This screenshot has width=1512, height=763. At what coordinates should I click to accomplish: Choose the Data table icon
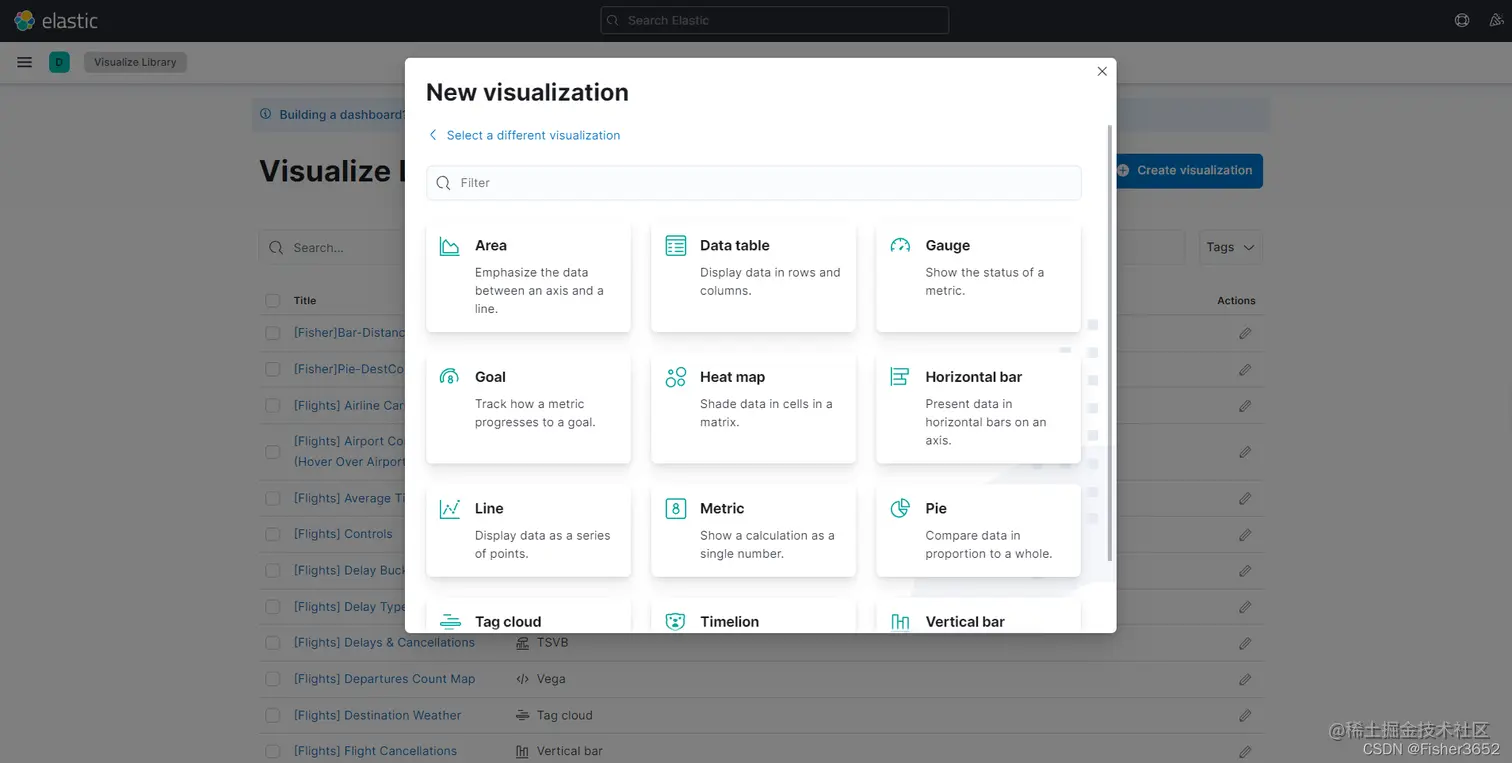pos(676,246)
